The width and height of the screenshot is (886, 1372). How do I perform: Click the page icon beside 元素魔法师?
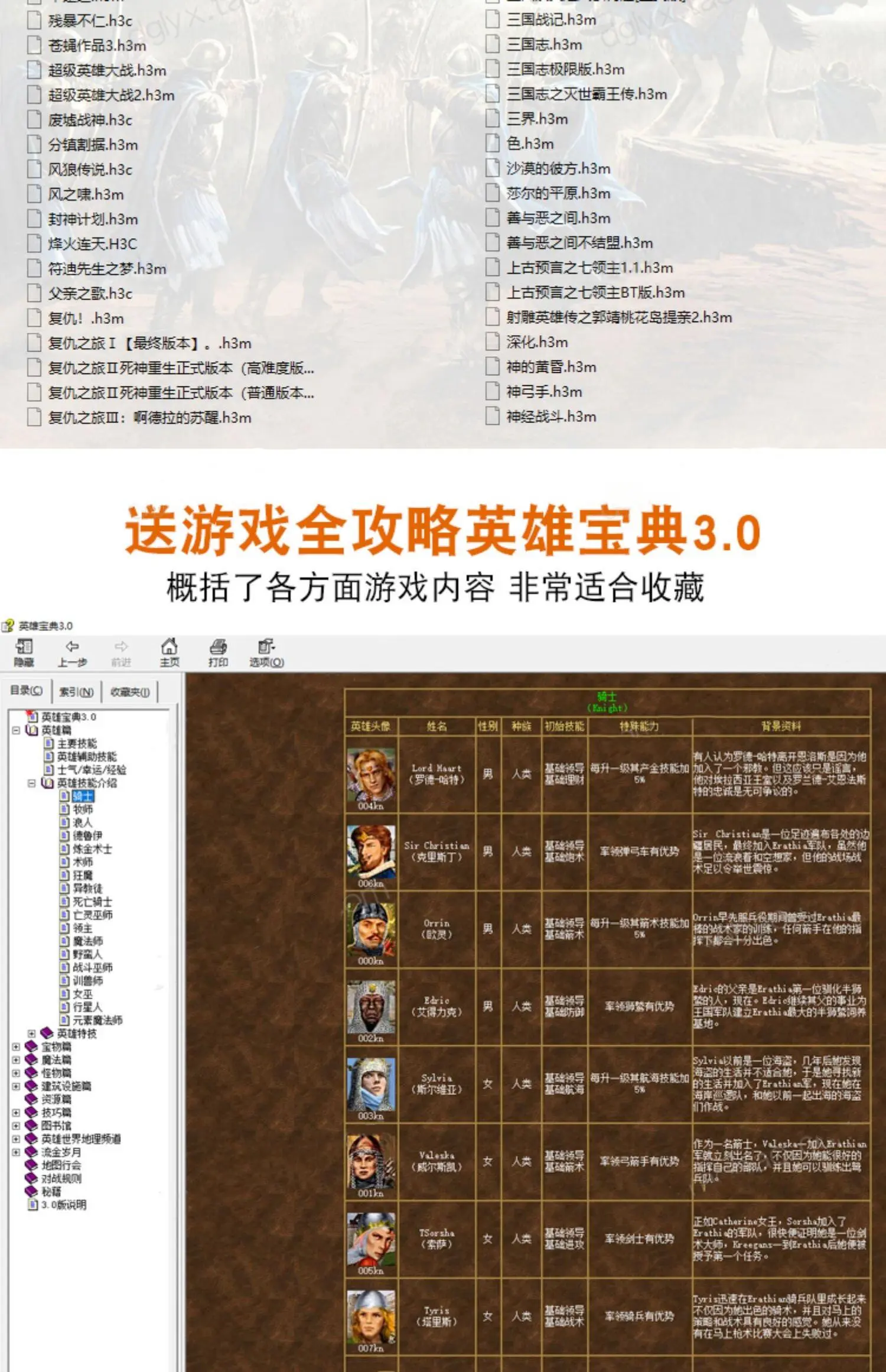(x=65, y=1020)
